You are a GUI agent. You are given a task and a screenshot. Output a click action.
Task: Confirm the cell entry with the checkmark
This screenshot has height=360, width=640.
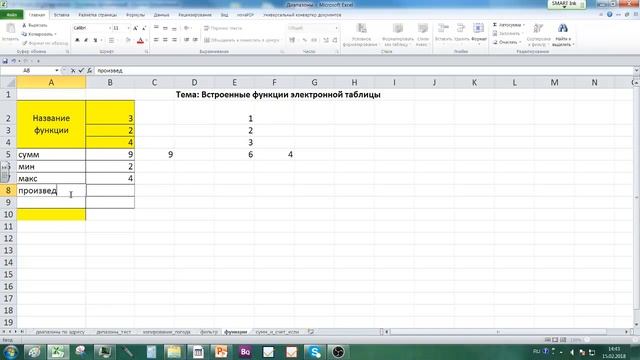[x=81, y=71]
